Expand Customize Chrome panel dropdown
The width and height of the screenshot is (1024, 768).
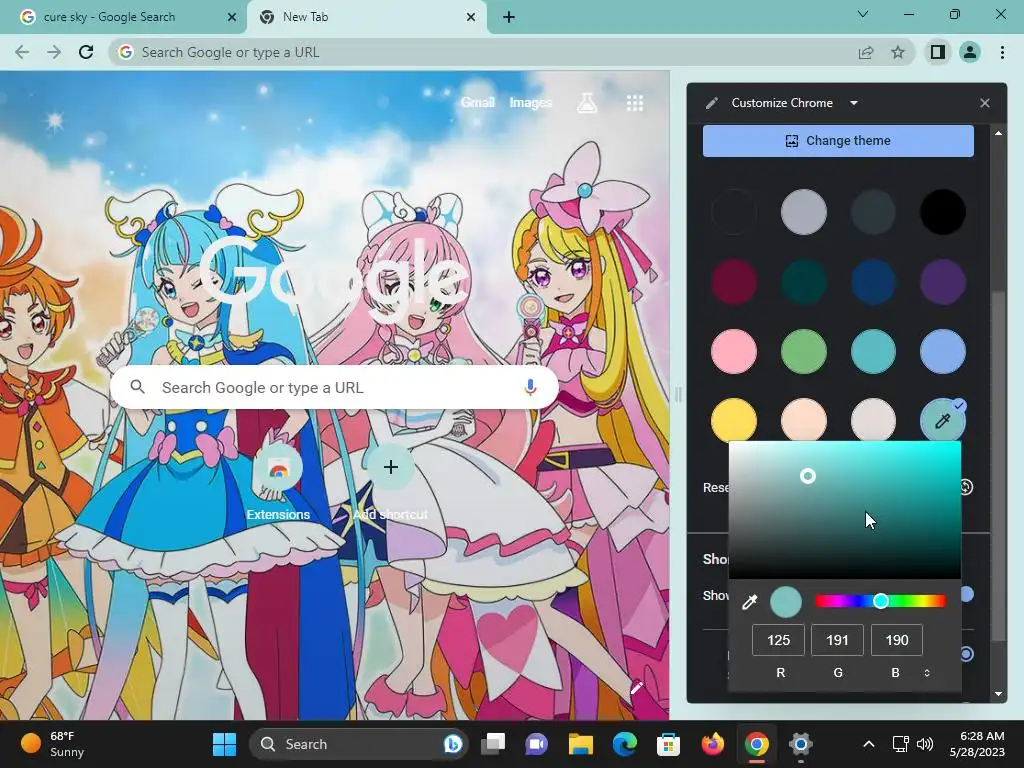[854, 103]
